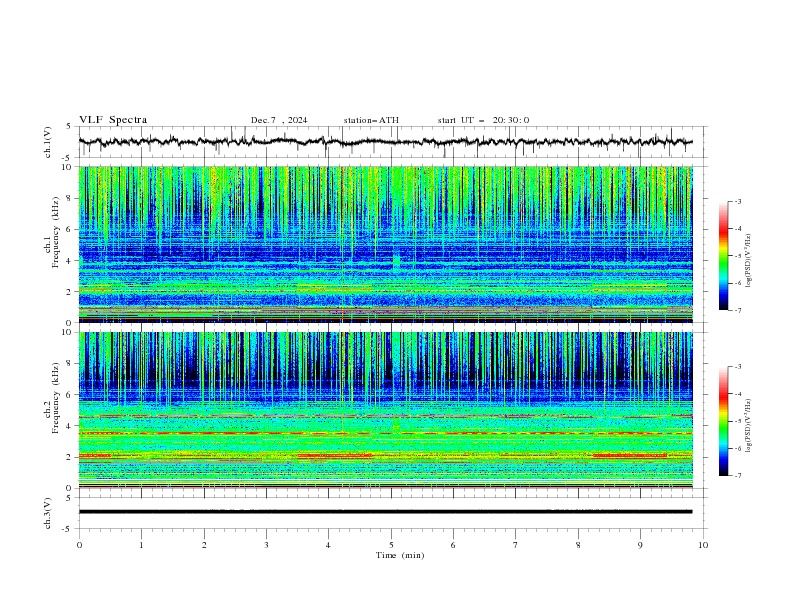The height and width of the screenshot is (612, 792).
Task: Click the ch.2 'Frequency (kHz)' axis label
Action: [55, 398]
